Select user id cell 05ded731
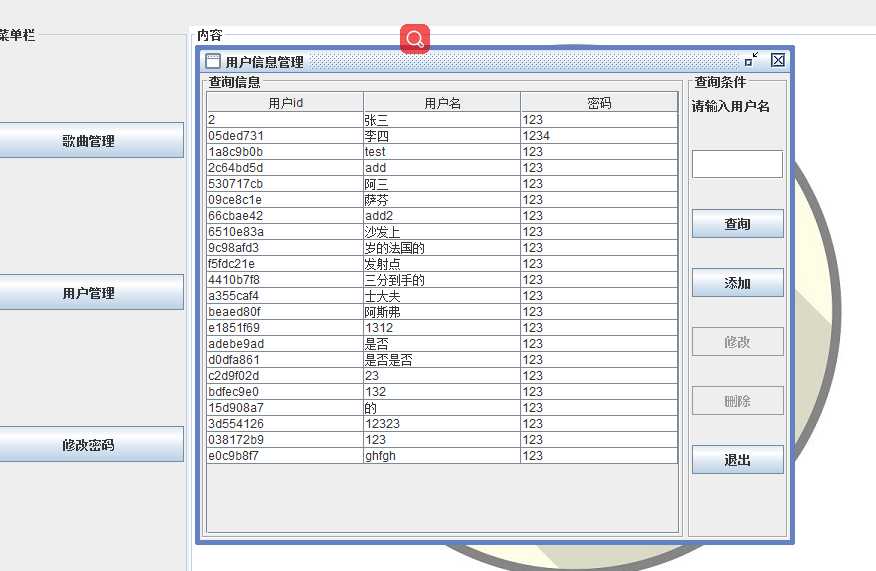 tap(285, 136)
